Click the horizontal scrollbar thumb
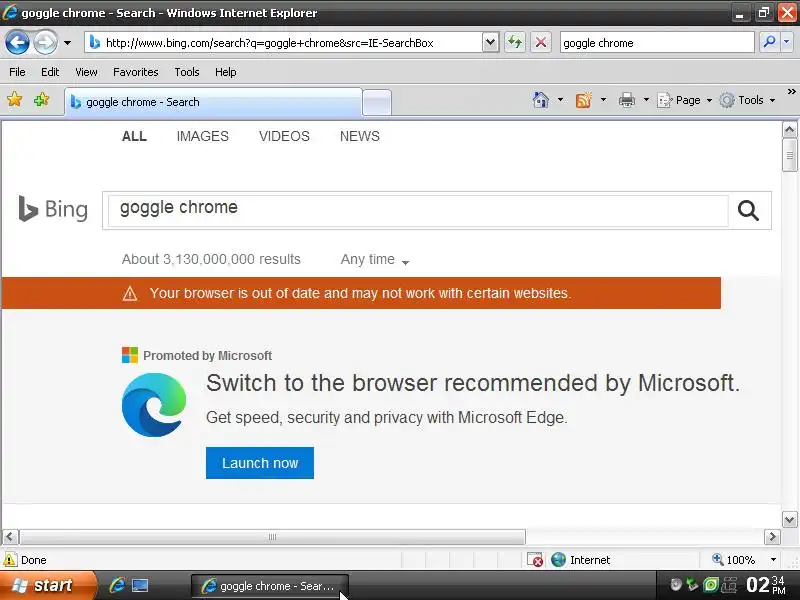The width and height of the screenshot is (800, 600). 272,537
